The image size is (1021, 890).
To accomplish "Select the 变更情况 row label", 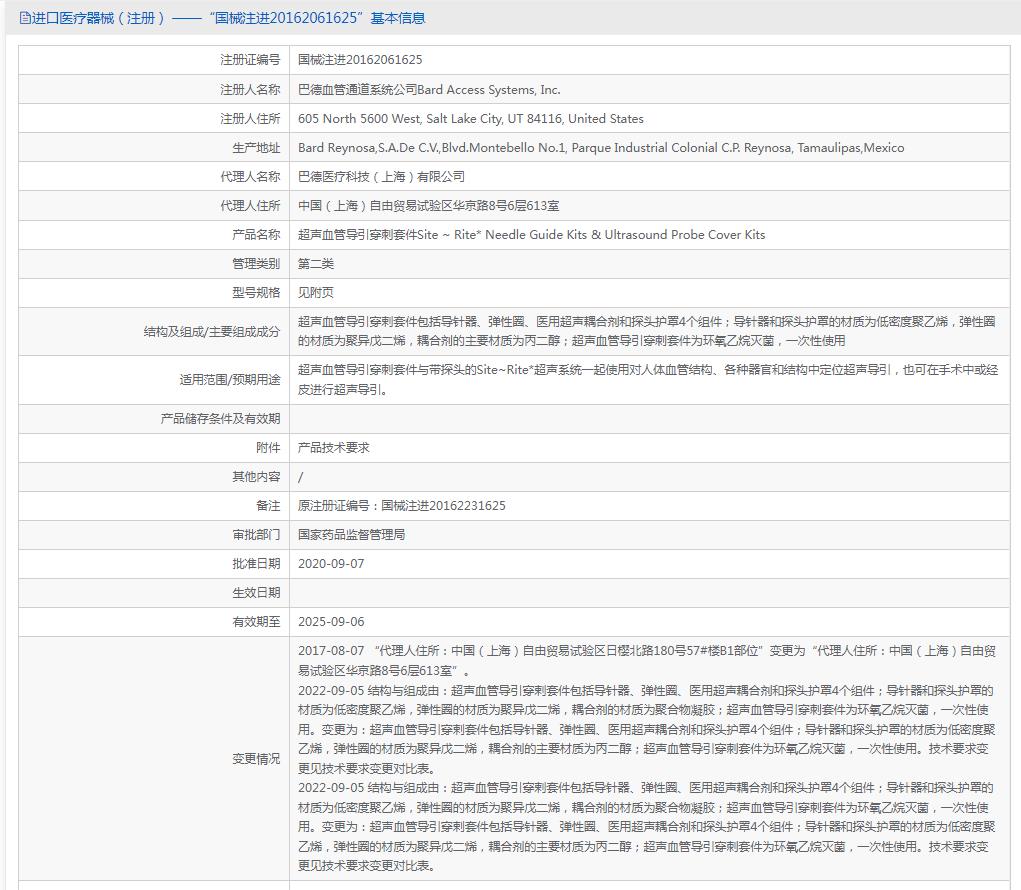I will click(x=256, y=758).
